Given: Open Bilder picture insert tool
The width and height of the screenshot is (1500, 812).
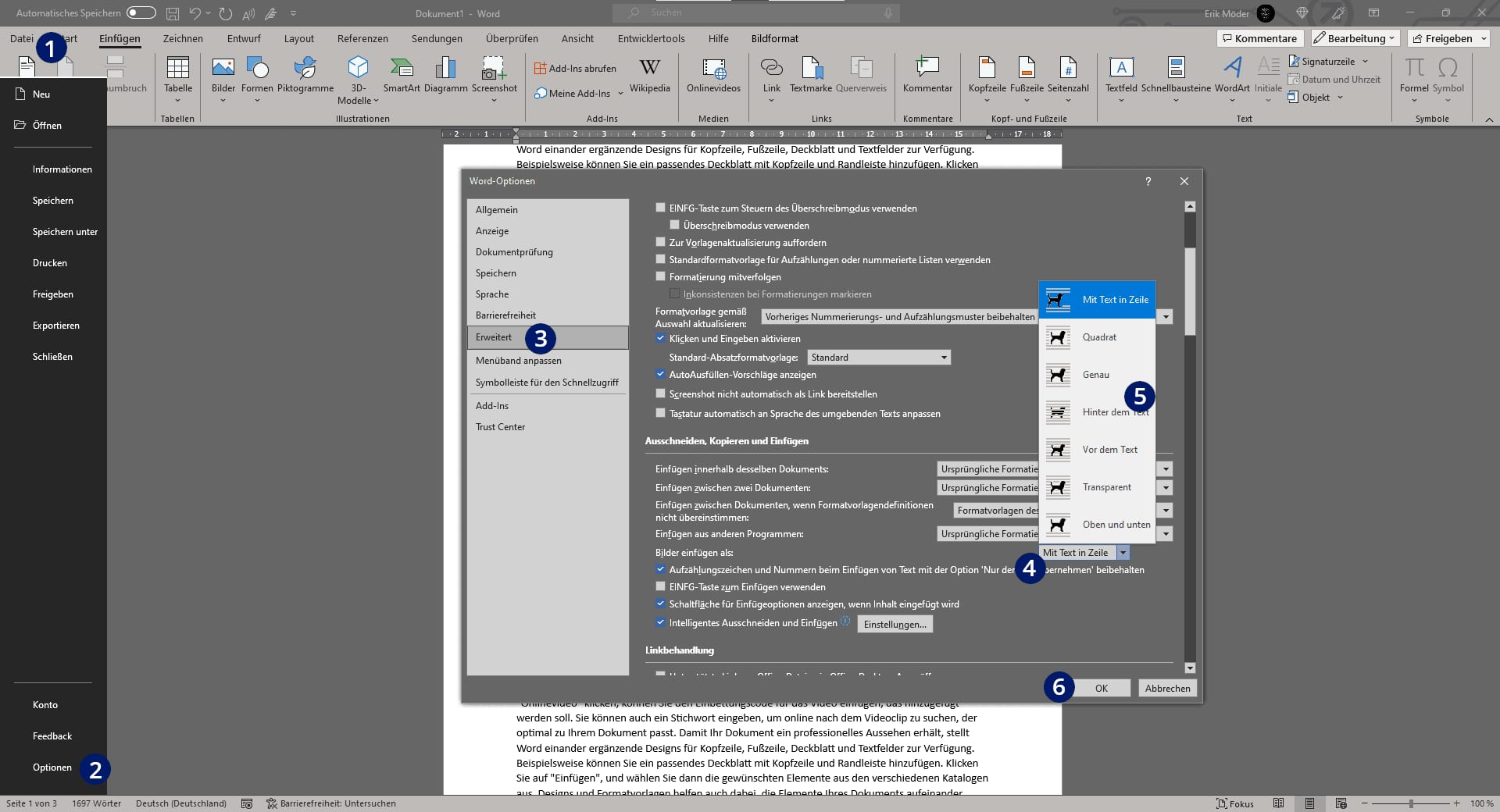Looking at the screenshot, I should click(223, 78).
